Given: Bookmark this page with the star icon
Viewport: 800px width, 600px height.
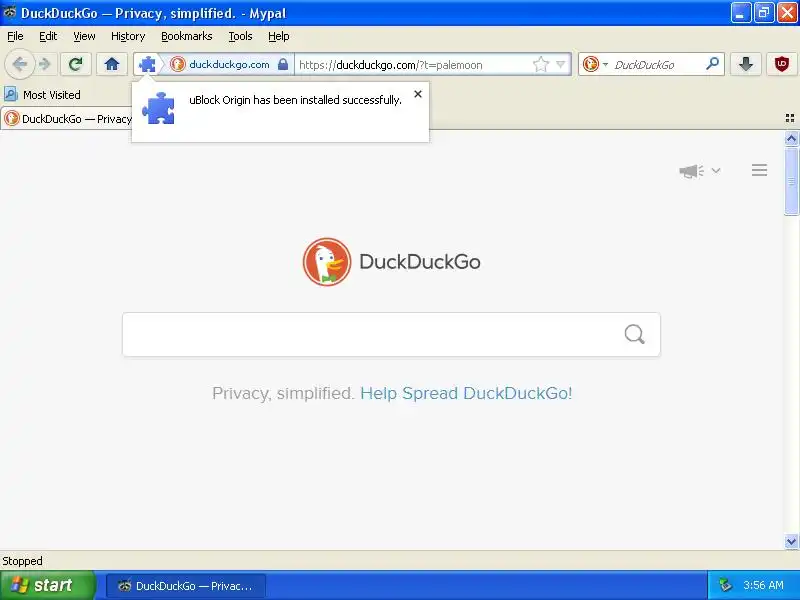Looking at the screenshot, I should [541, 64].
